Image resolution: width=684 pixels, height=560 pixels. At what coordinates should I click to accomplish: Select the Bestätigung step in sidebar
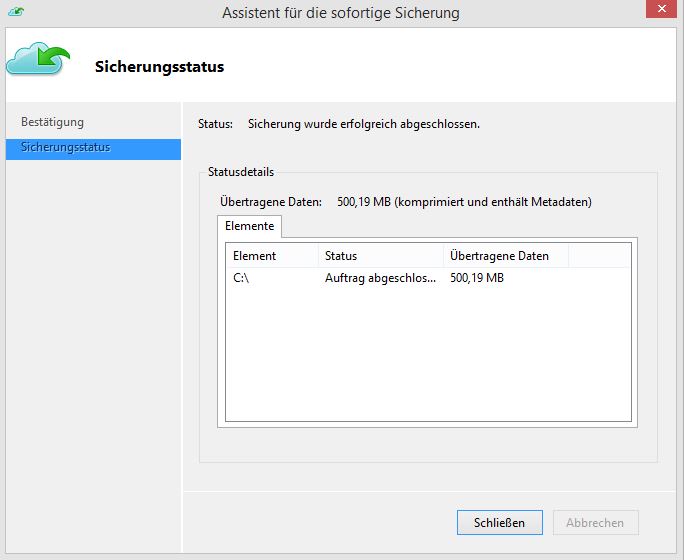(x=52, y=122)
